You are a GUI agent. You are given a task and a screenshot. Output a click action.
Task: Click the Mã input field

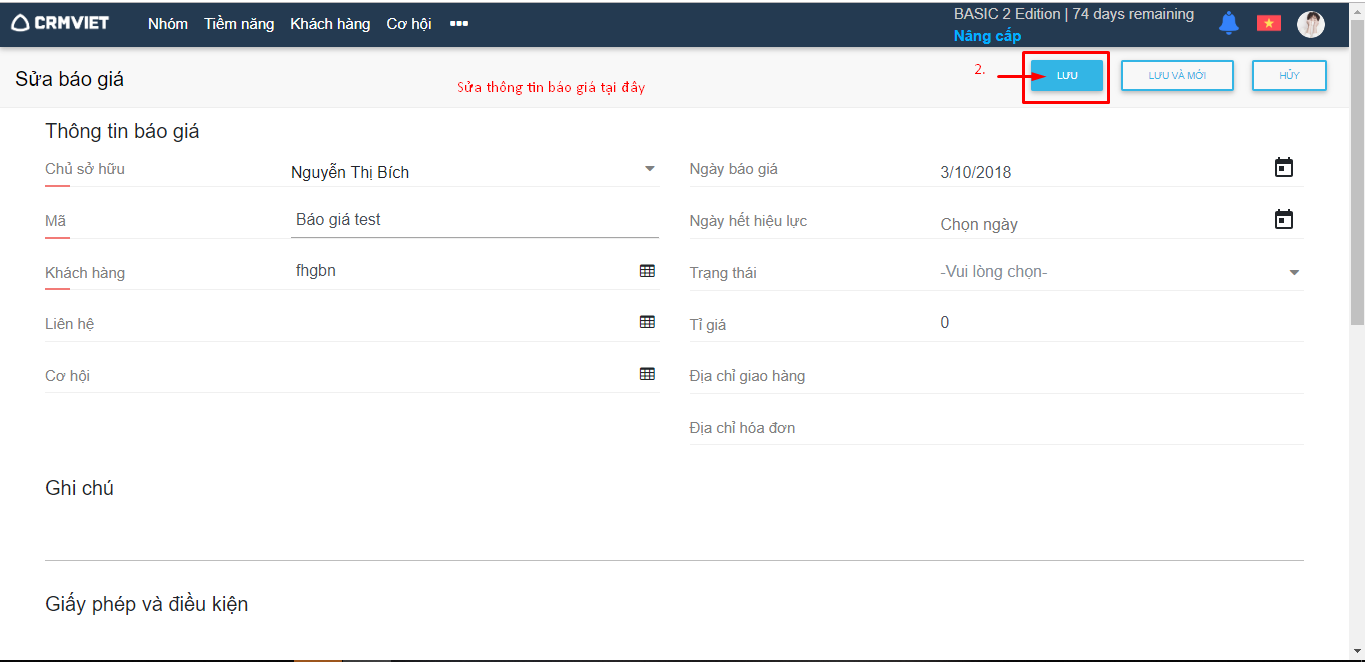[x=474, y=220]
